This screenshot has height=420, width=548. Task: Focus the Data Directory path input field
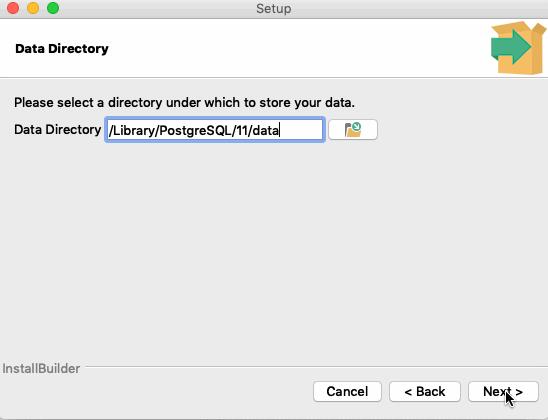pos(215,130)
